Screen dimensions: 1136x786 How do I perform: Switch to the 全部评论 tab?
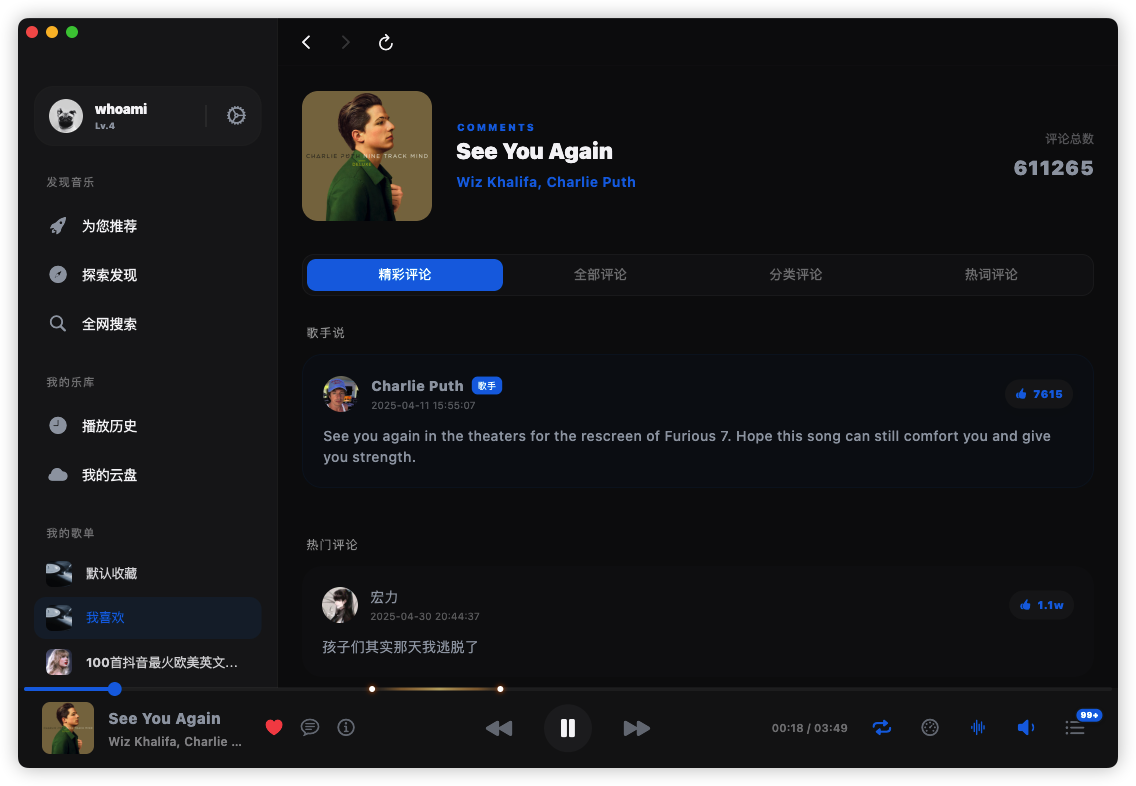[600, 275]
